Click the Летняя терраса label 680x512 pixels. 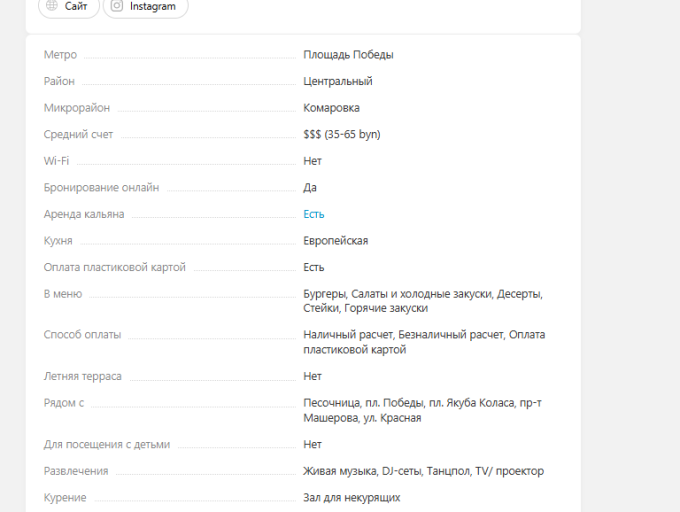[82, 376]
